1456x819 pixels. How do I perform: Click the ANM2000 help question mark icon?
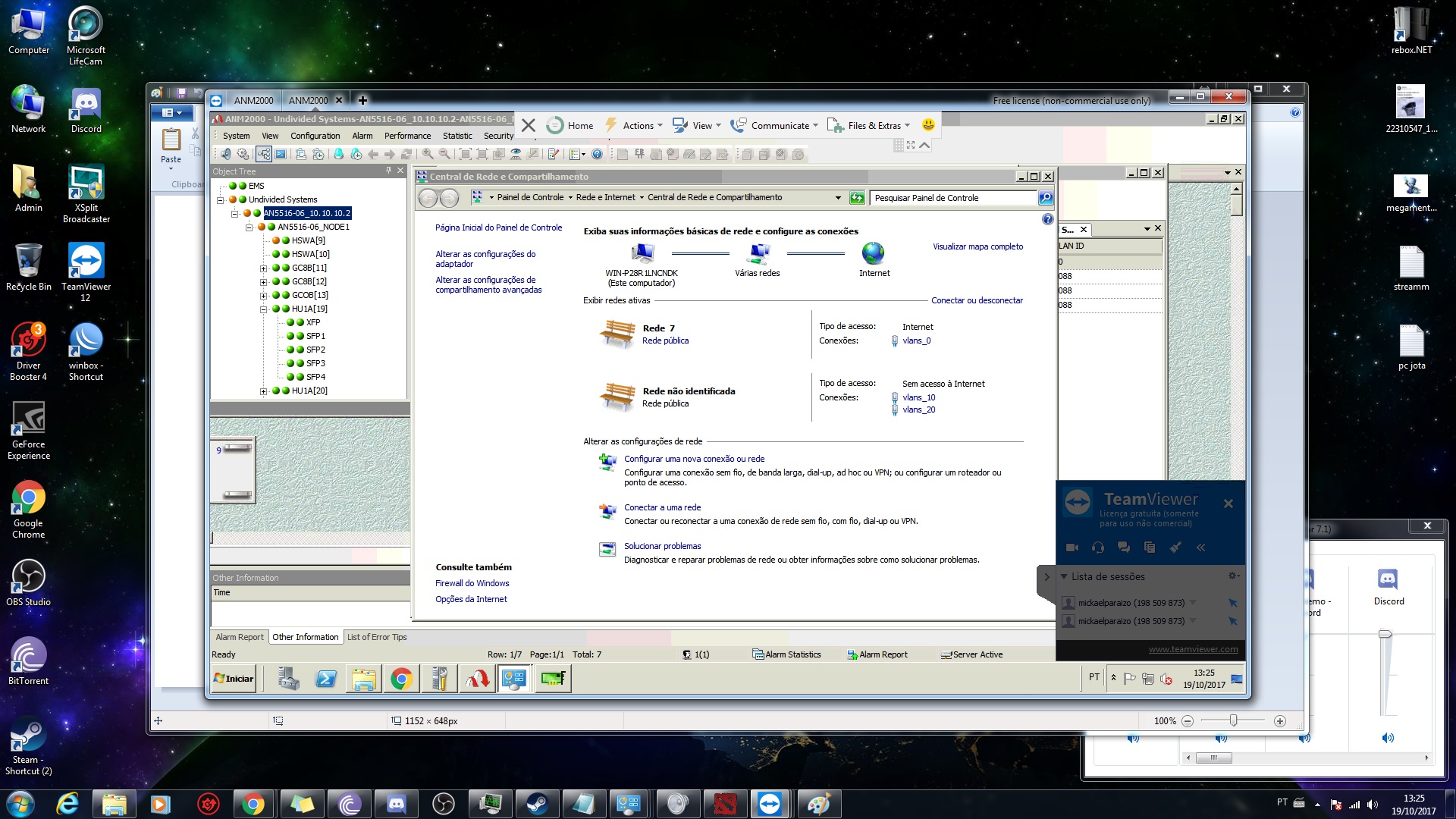pyautogui.click(x=597, y=154)
